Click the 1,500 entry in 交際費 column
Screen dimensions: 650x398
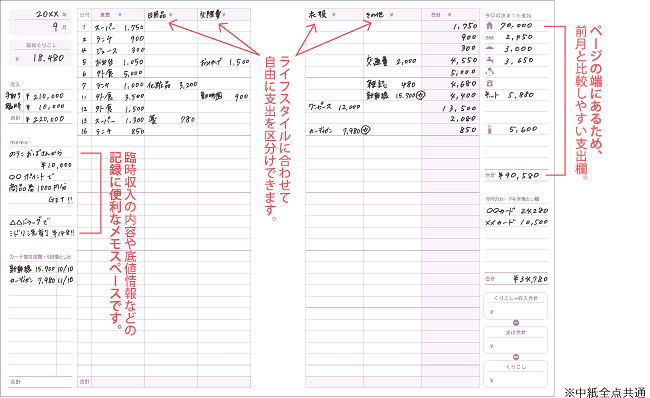click(x=238, y=62)
